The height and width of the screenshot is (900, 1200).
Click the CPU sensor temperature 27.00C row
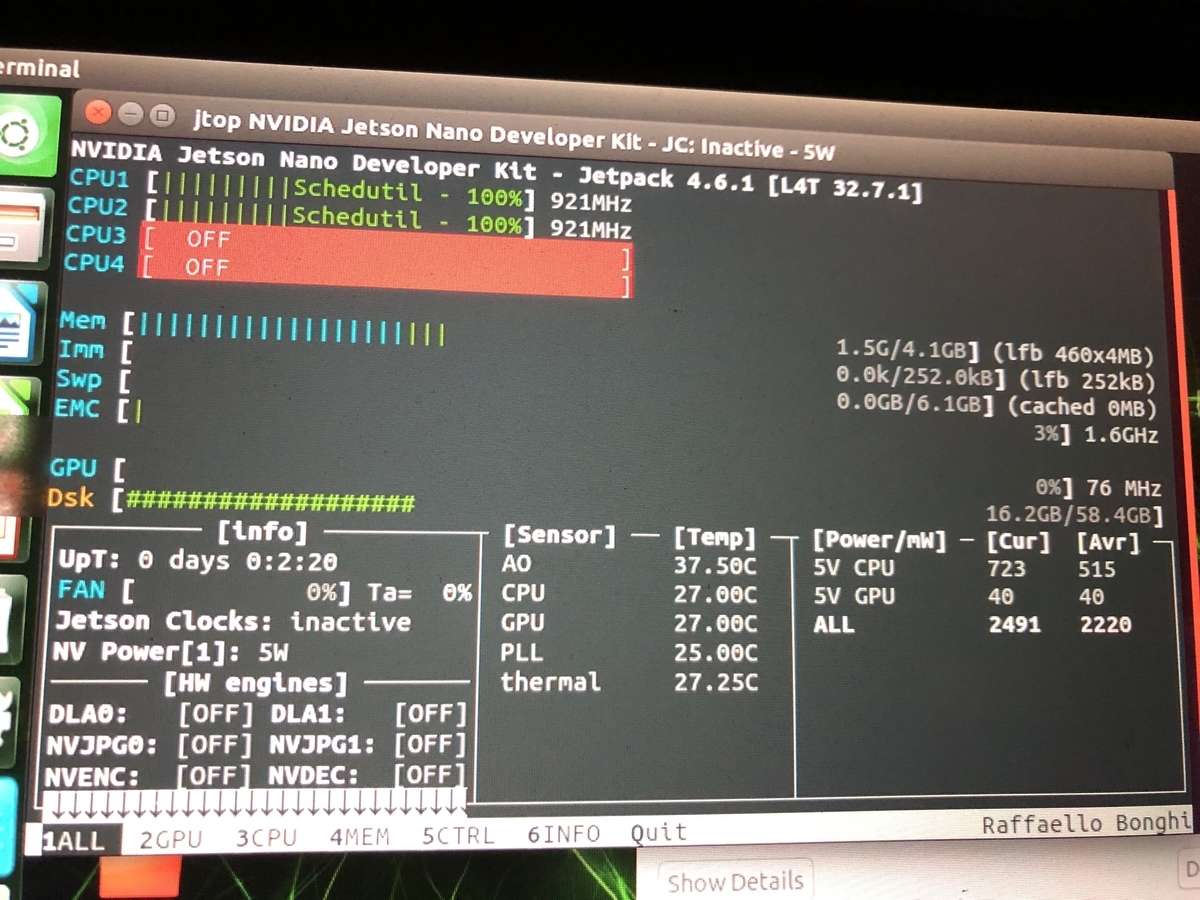(629, 594)
